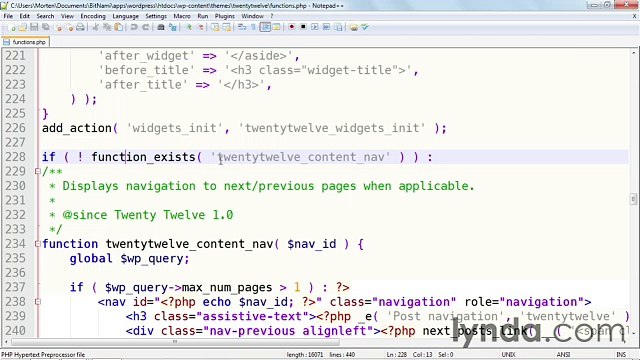The image size is (640, 360).
Task: Click the macro Playback icon
Action: (x=315, y=27)
